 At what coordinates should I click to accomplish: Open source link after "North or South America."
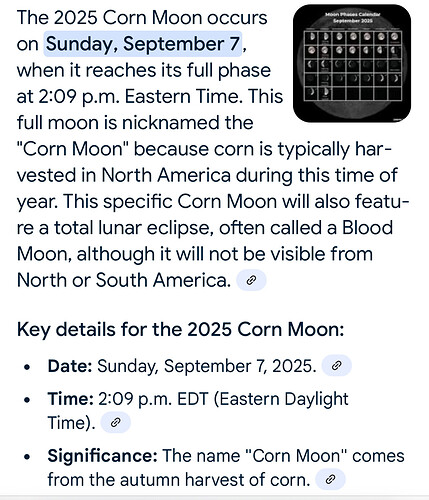[251, 280]
